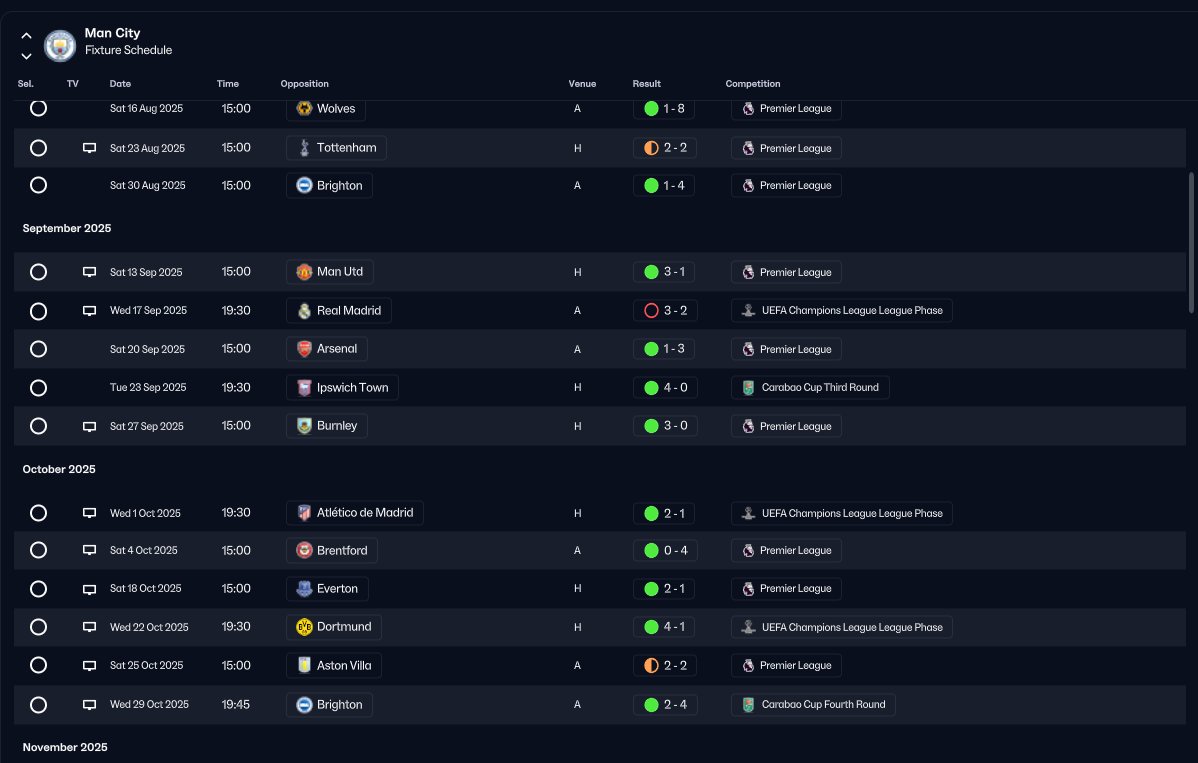Click red loss circle on Real Madrid result
This screenshot has width=1198, height=763.
651,311
